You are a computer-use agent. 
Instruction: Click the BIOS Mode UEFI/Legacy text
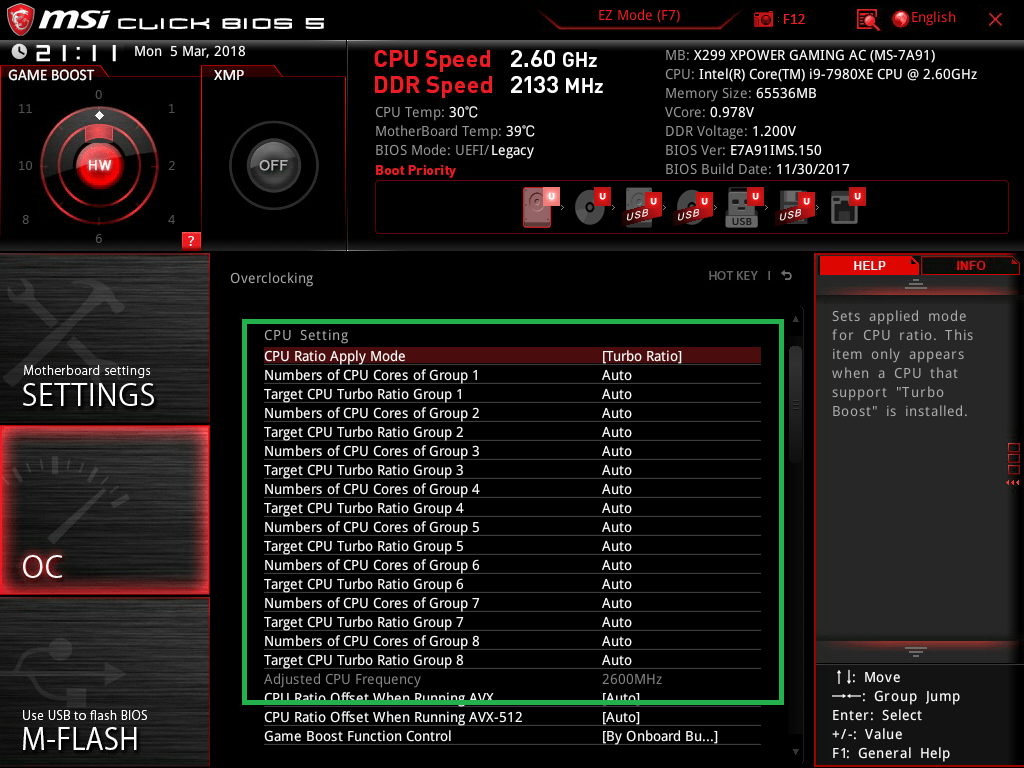(x=454, y=150)
